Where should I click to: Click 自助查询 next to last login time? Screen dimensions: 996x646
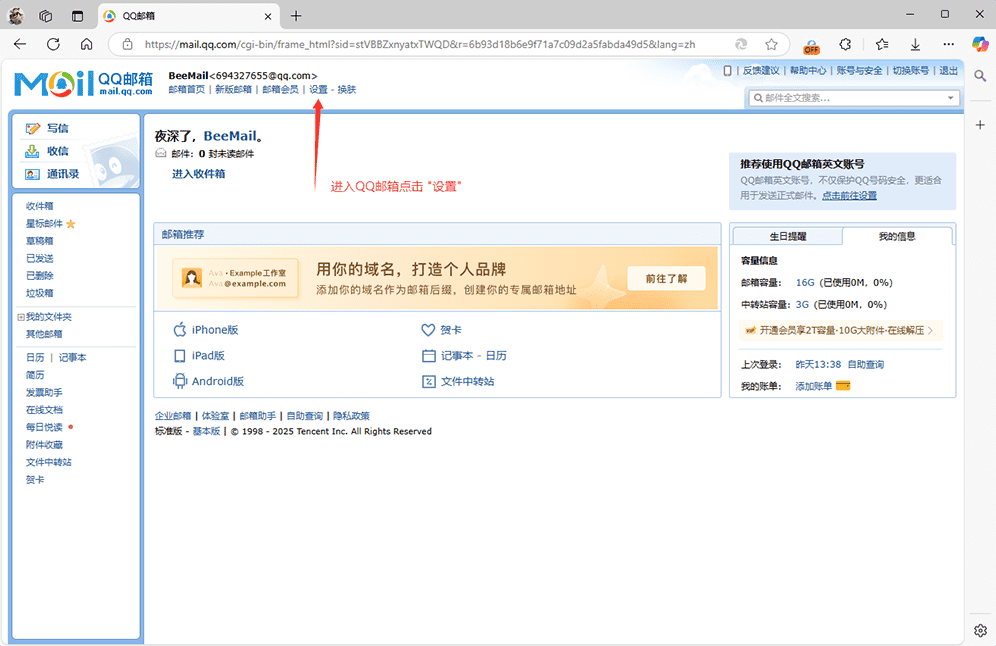pos(866,365)
